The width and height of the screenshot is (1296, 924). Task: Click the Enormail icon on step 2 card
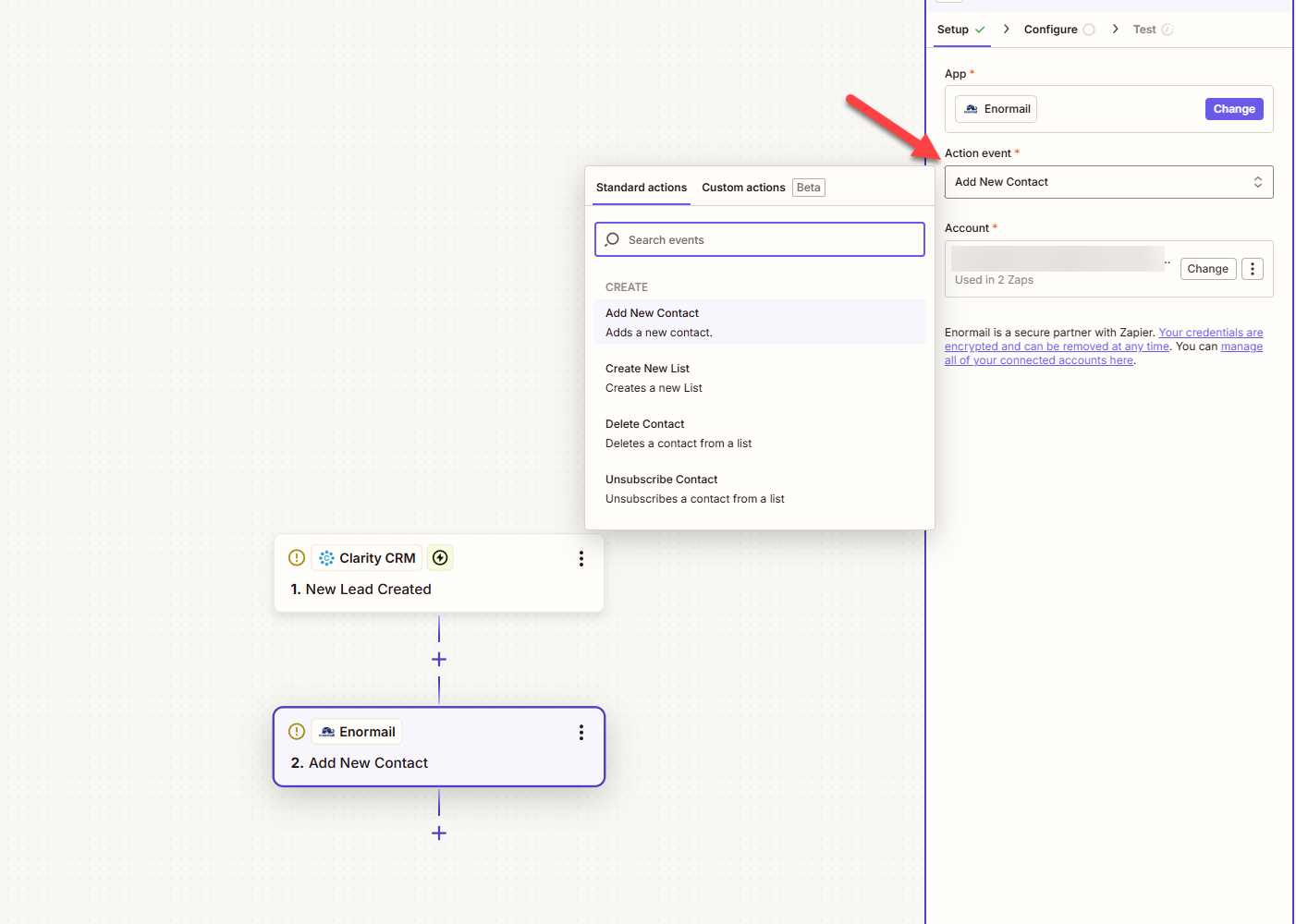pos(327,732)
